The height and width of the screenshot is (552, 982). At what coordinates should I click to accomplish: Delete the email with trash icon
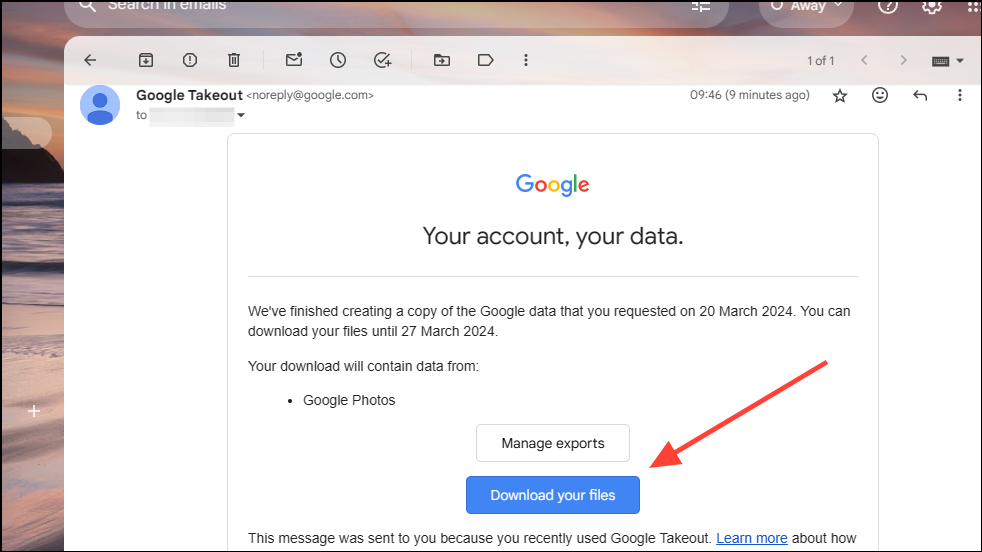[234, 60]
